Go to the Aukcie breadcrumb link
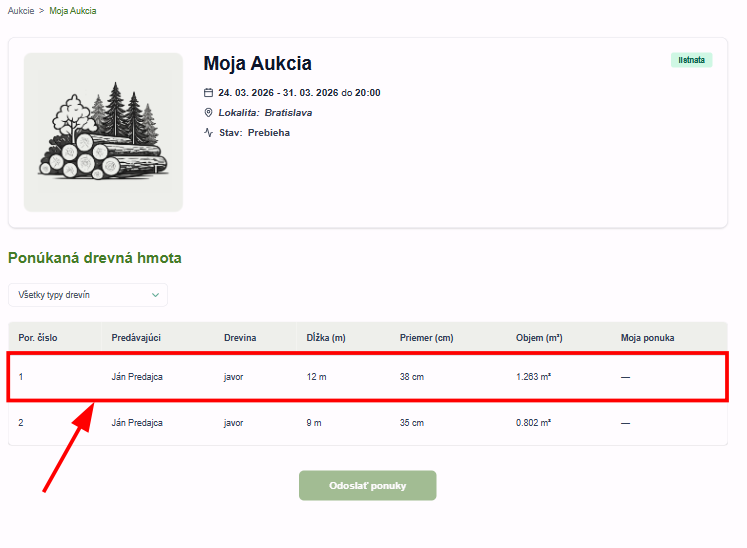 click(x=20, y=10)
